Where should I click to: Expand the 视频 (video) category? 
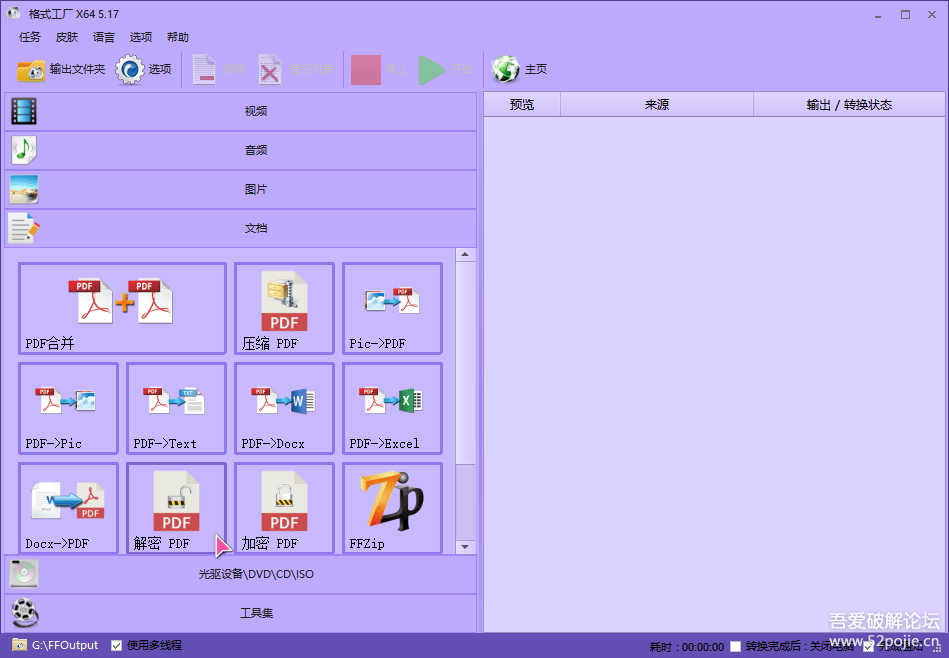click(x=241, y=111)
